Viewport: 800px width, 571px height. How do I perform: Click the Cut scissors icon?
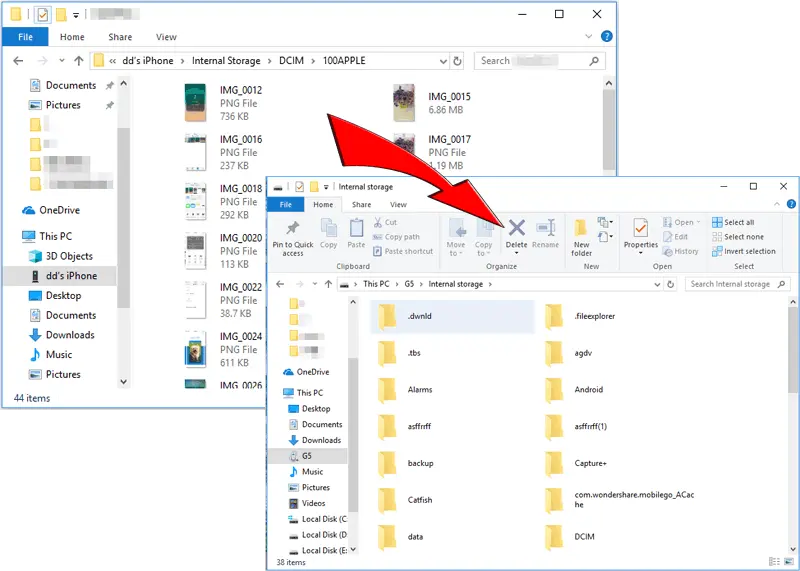tap(378, 222)
